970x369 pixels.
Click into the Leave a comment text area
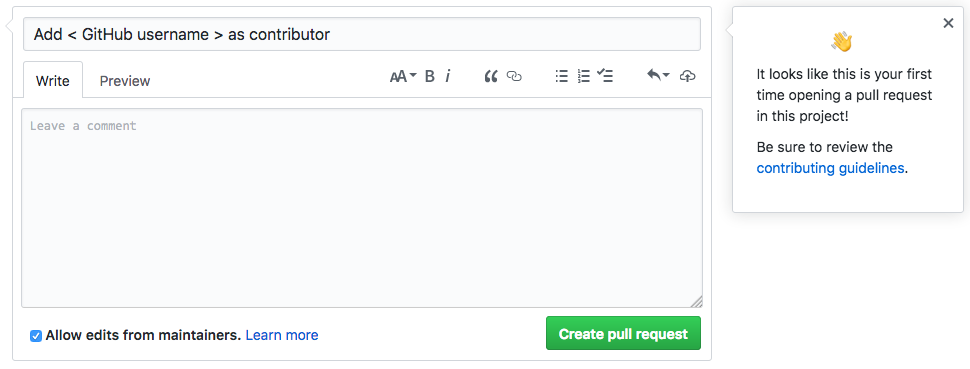(x=362, y=208)
